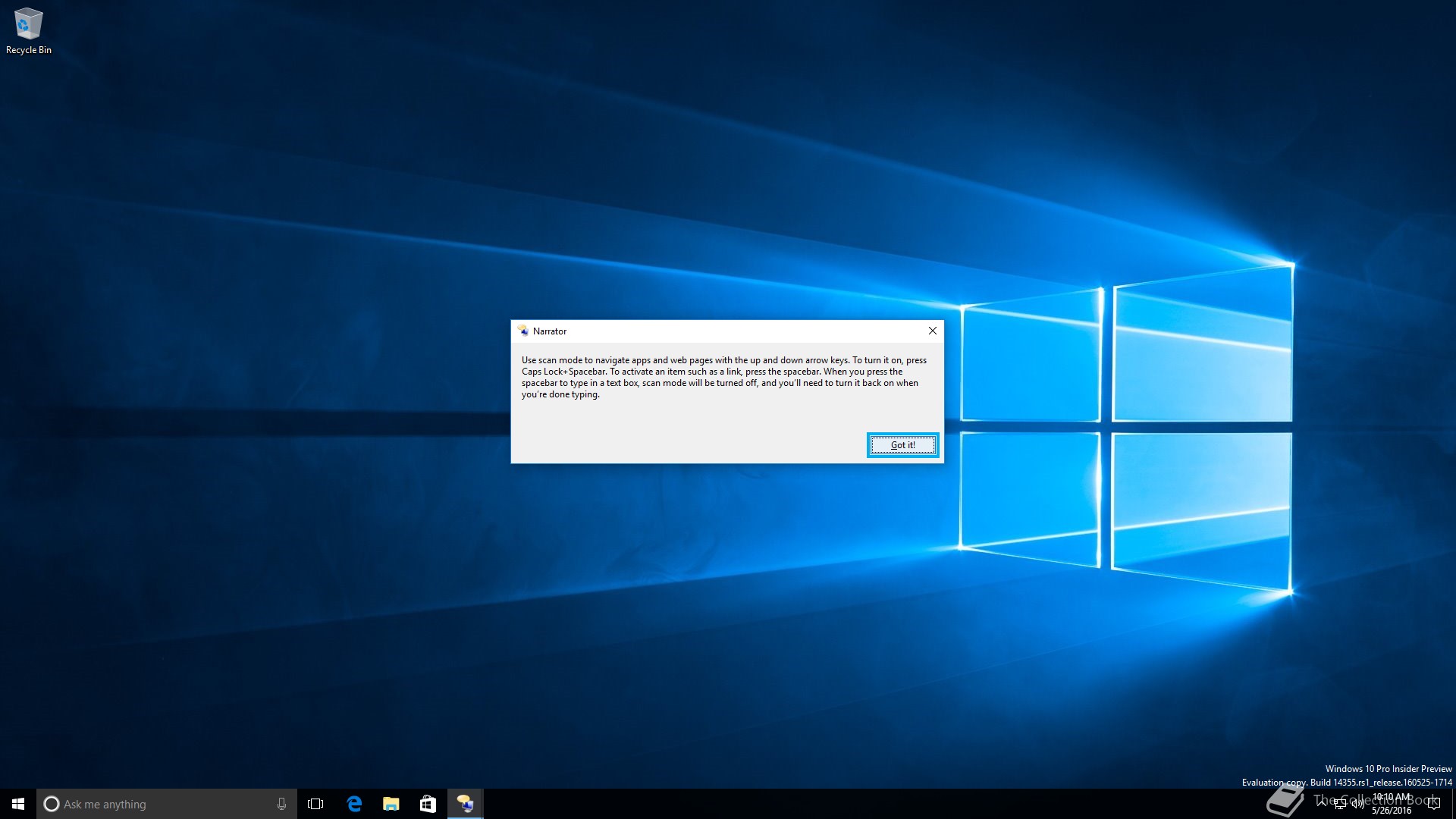The width and height of the screenshot is (1456, 819).
Task: Expand the hidden system tray icons
Action: [x=1322, y=803]
